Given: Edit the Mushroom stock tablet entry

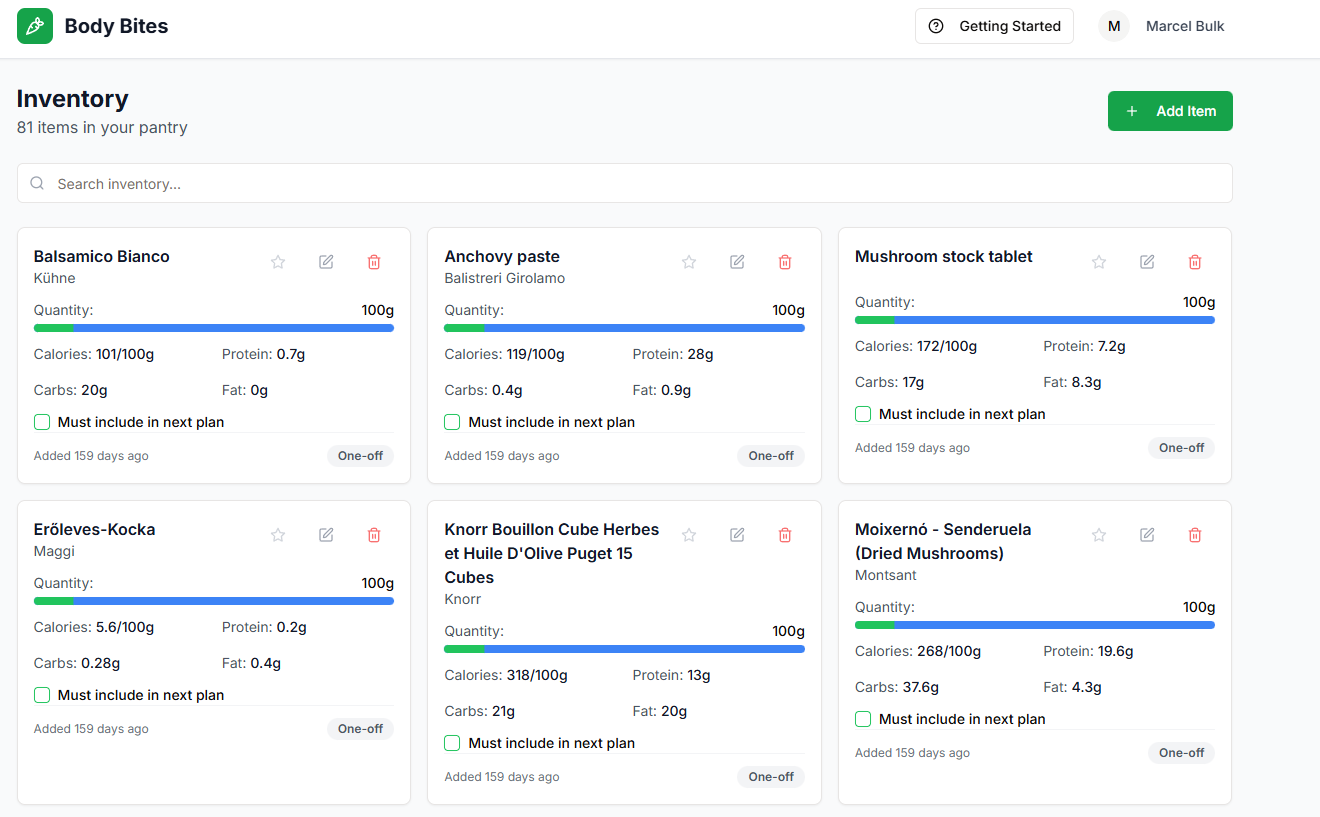Looking at the screenshot, I should click(x=1147, y=262).
